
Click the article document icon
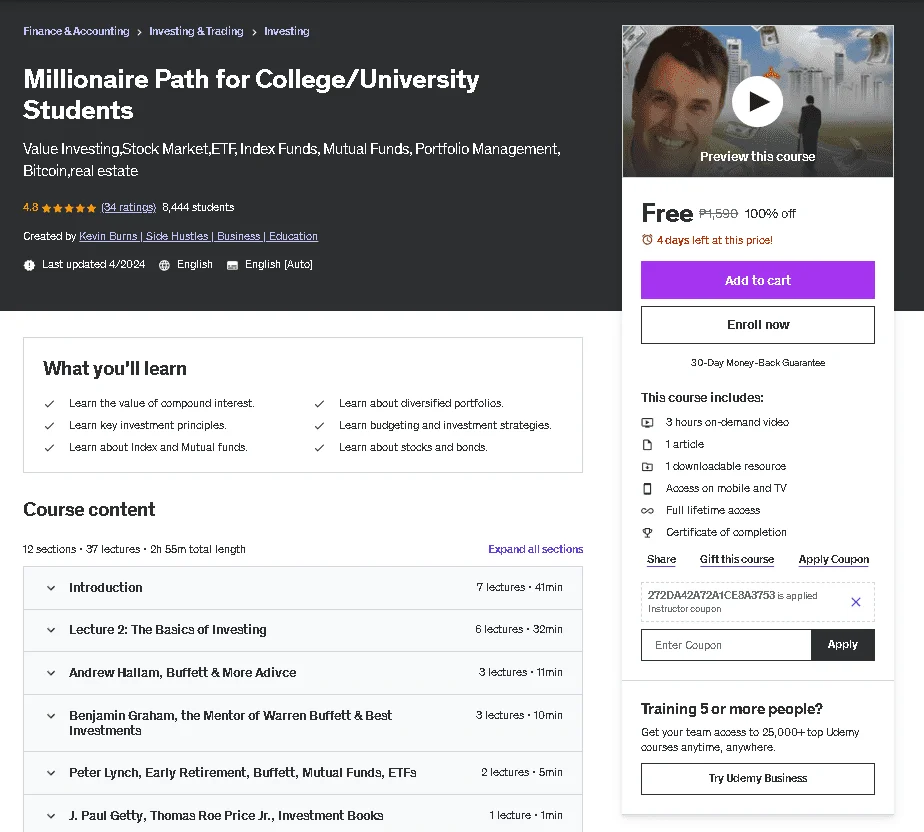coord(647,444)
